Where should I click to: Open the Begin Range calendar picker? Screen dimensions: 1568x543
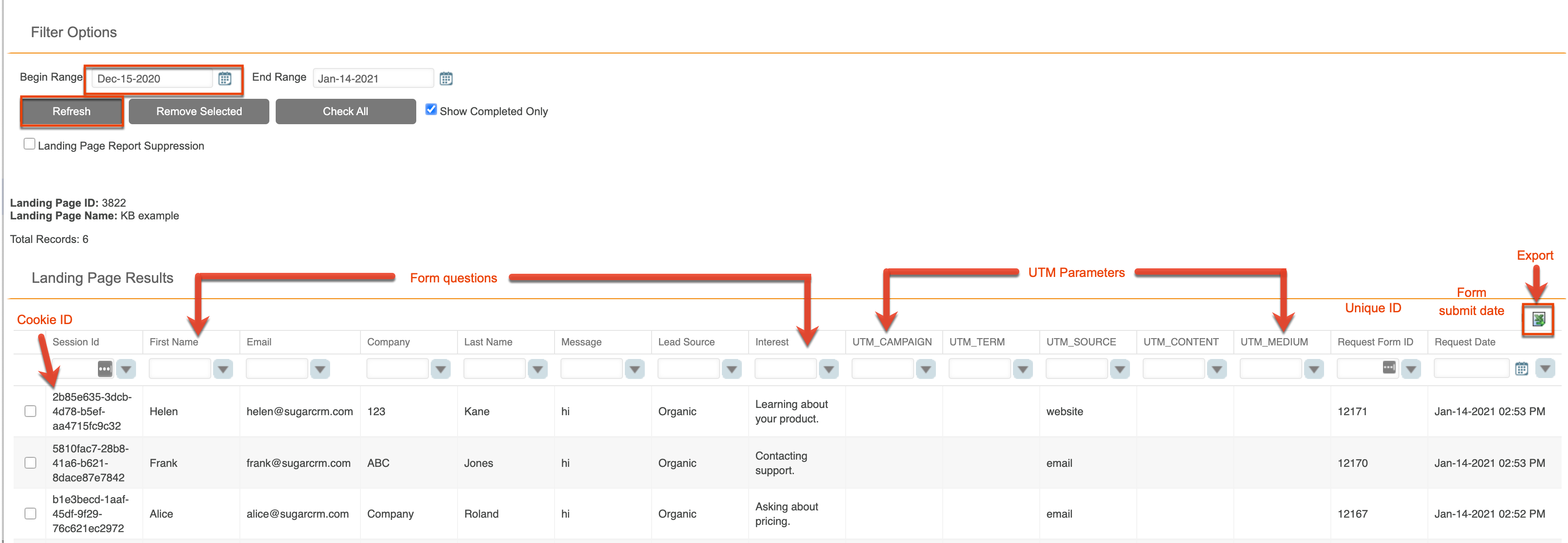pyautogui.click(x=224, y=78)
